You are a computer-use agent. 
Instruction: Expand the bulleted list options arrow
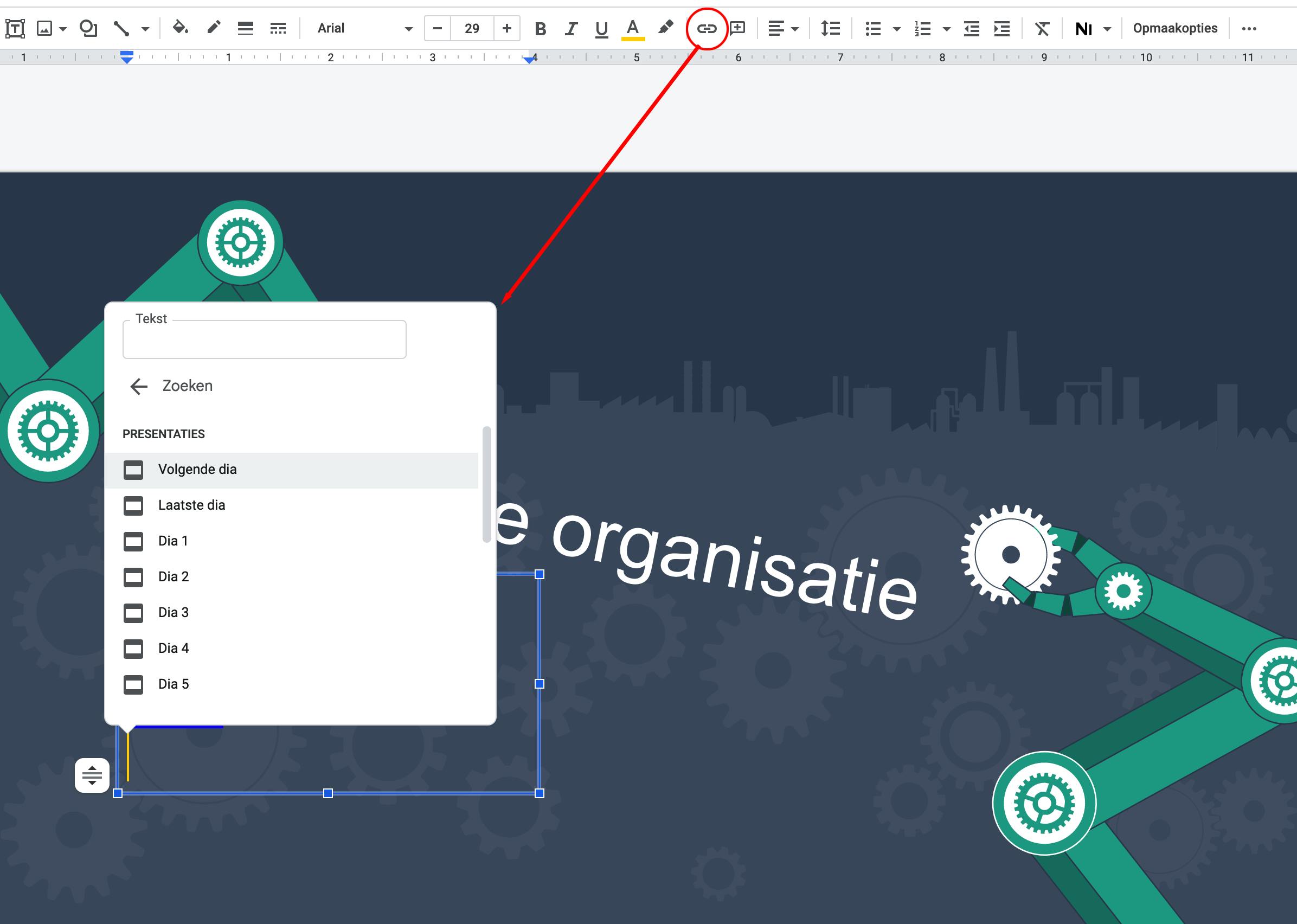(896, 28)
